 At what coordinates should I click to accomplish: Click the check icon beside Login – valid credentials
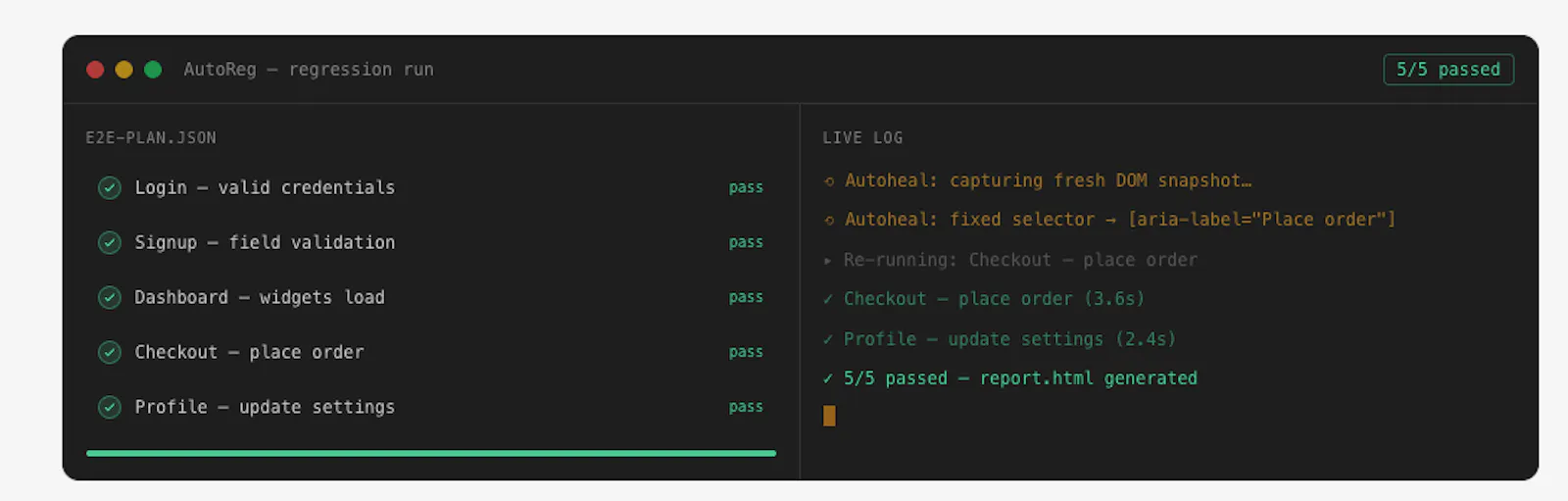pyautogui.click(x=110, y=187)
